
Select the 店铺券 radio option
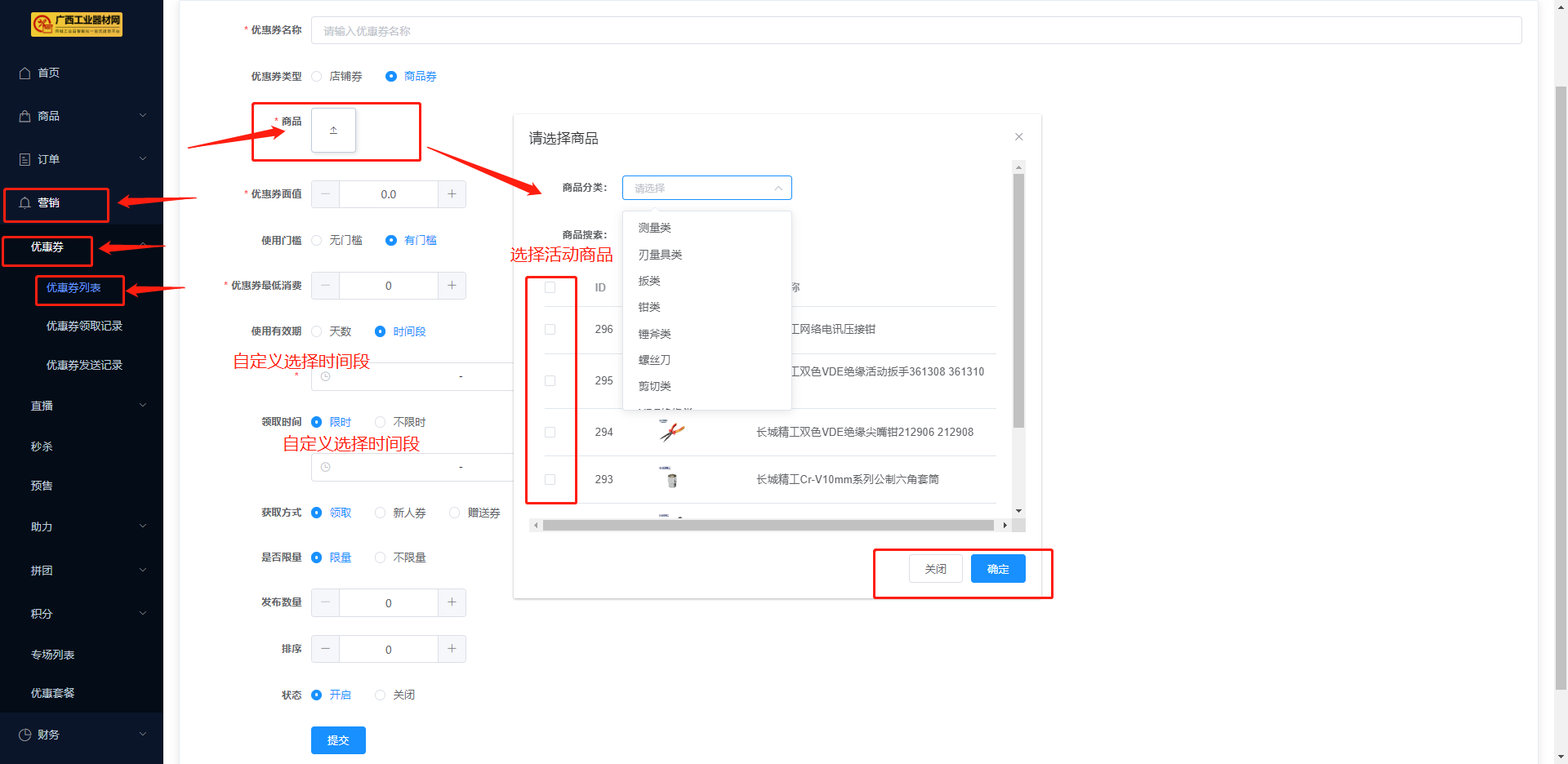pyautogui.click(x=317, y=77)
